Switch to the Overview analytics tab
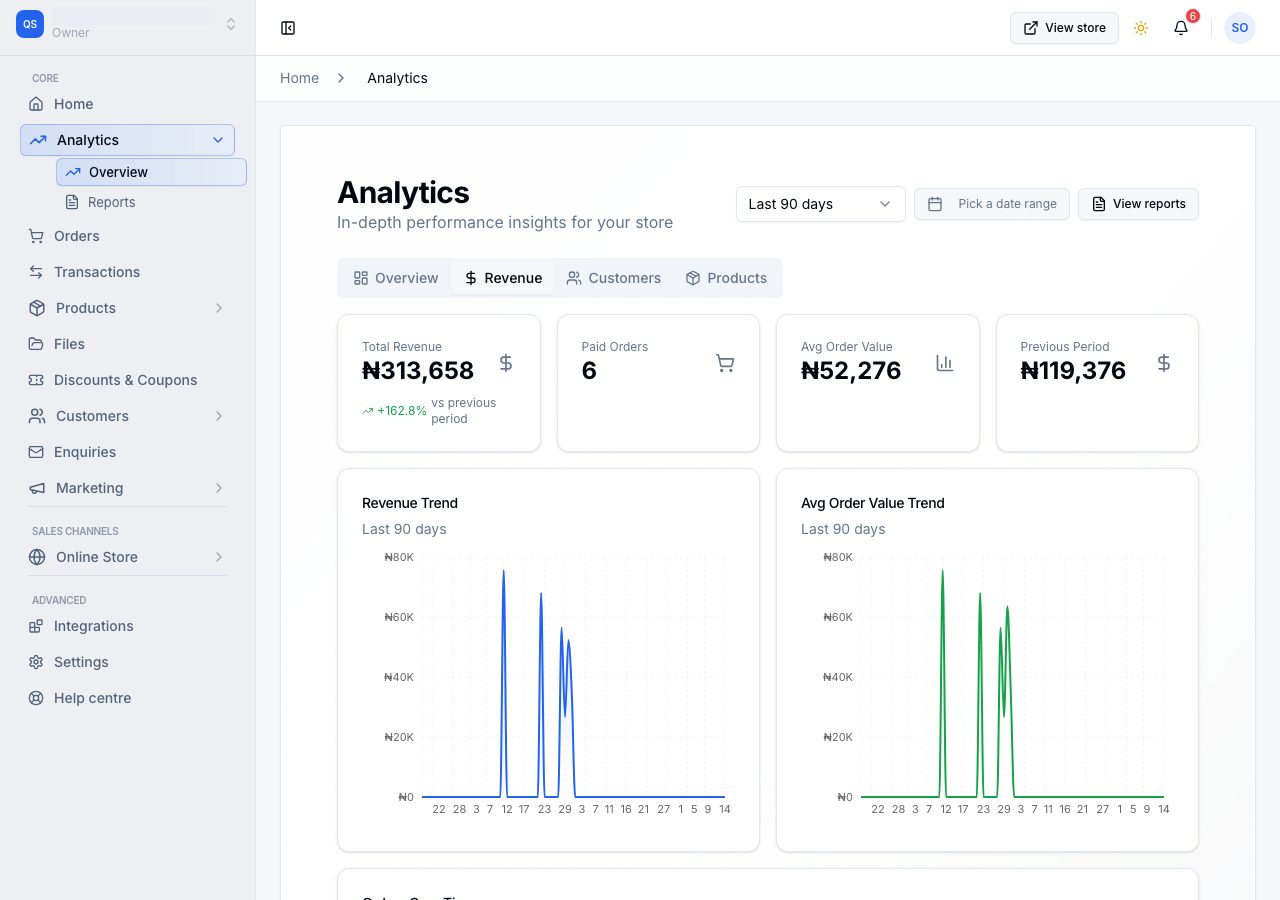The width and height of the screenshot is (1280, 900). (x=396, y=278)
